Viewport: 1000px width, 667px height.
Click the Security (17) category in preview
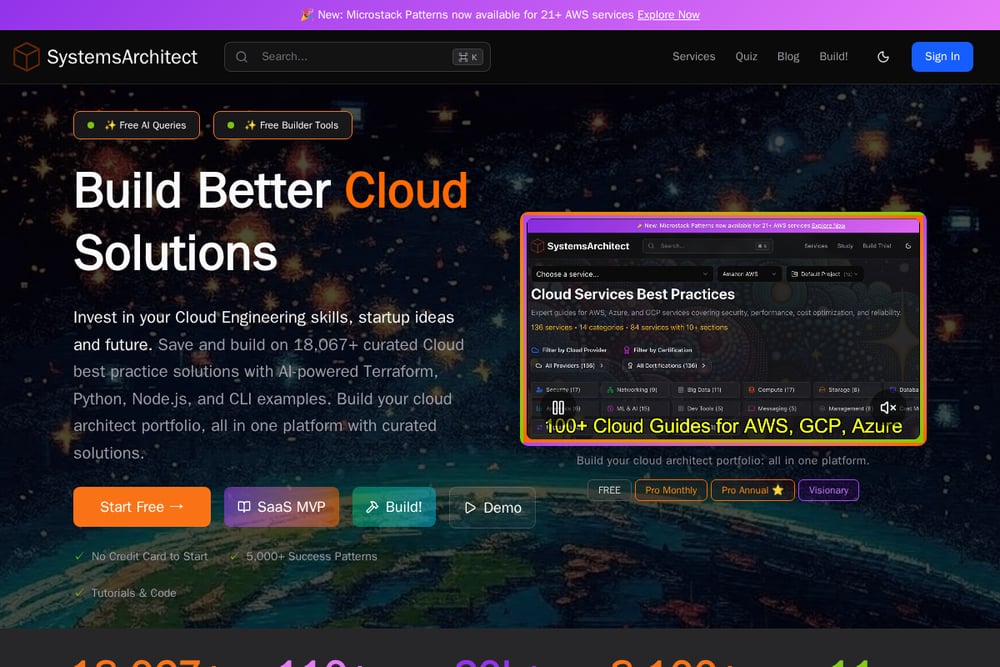coord(562,390)
